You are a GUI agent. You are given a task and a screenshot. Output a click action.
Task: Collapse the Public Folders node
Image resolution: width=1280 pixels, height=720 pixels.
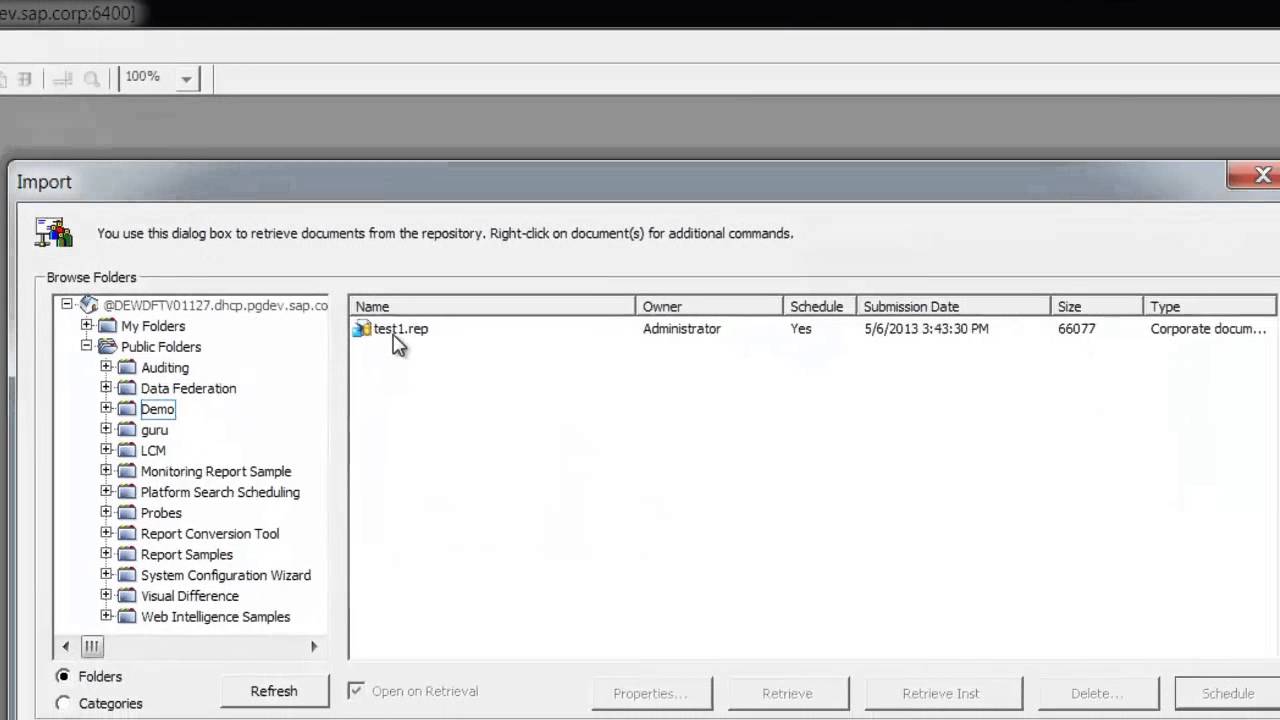tap(86, 346)
